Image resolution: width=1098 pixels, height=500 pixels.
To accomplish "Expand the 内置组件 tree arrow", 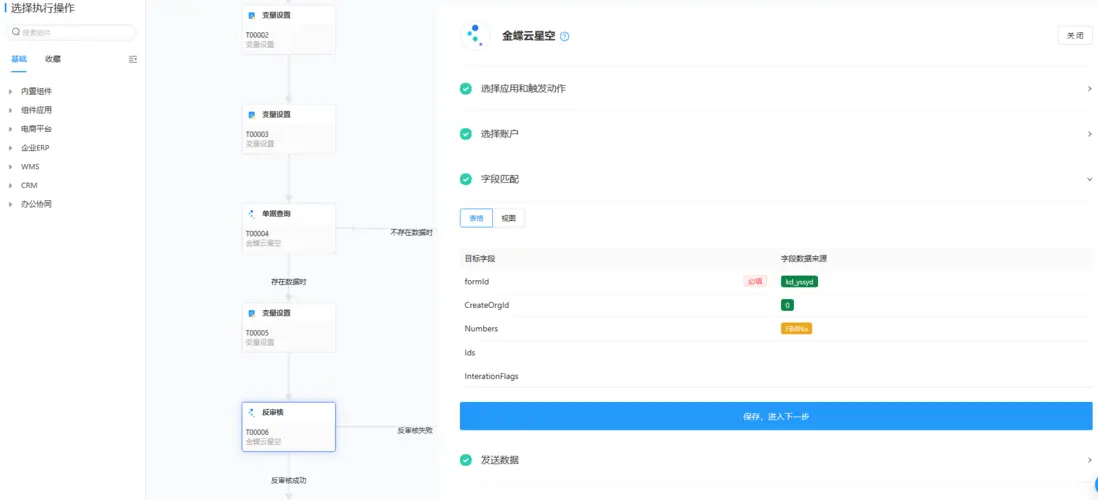I will [x=11, y=91].
